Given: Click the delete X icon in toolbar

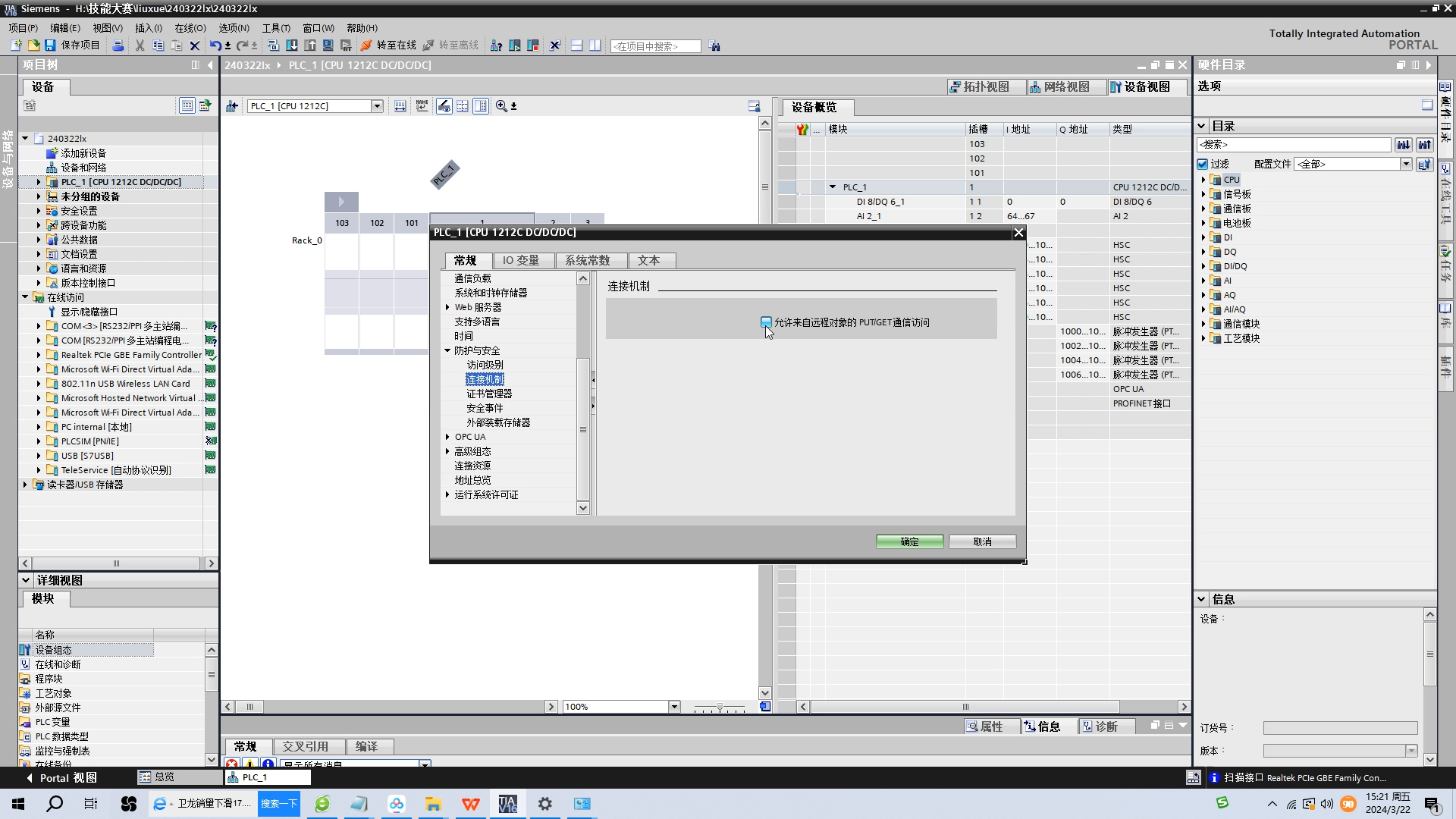Looking at the screenshot, I should pyautogui.click(x=195, y=45).
